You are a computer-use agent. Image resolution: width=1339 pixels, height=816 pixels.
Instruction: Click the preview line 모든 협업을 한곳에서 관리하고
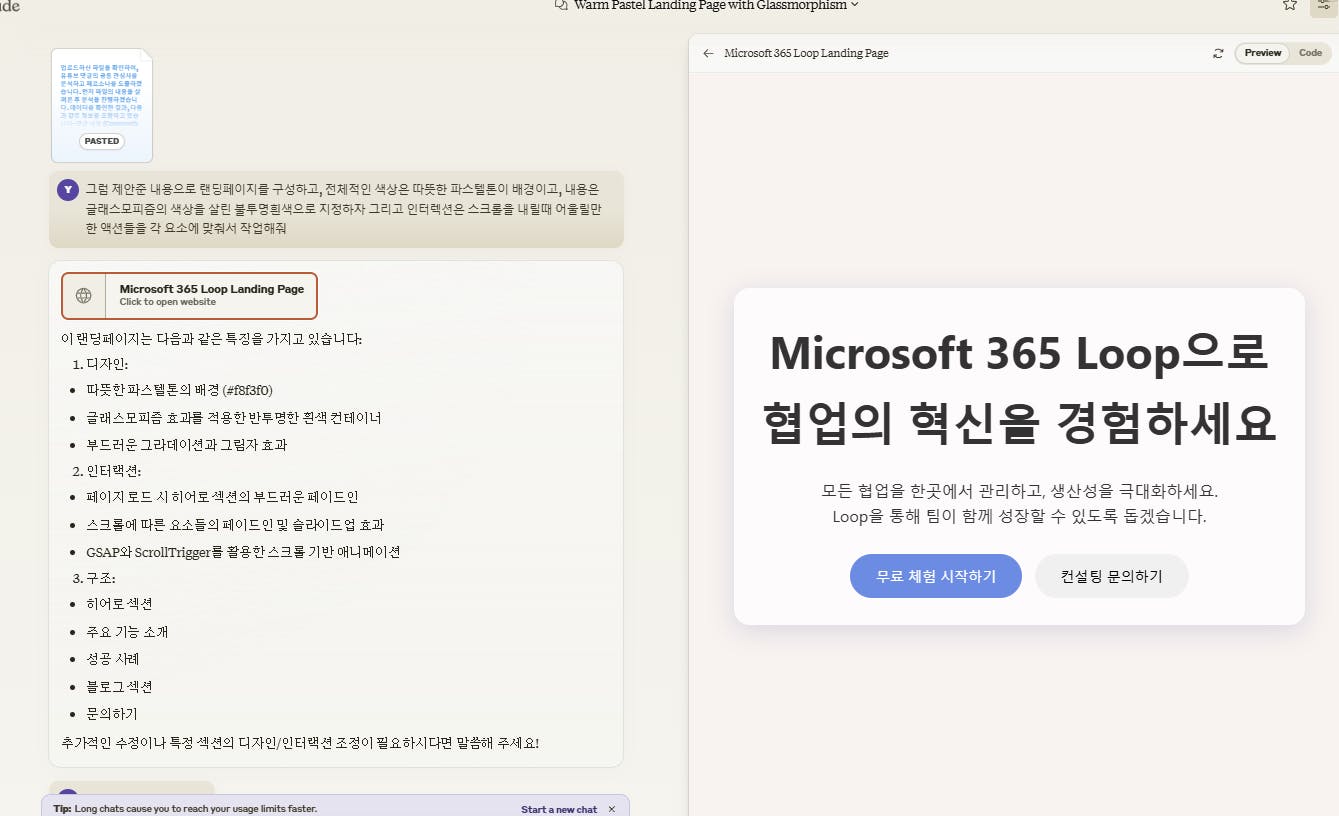tap(1019, 491)
